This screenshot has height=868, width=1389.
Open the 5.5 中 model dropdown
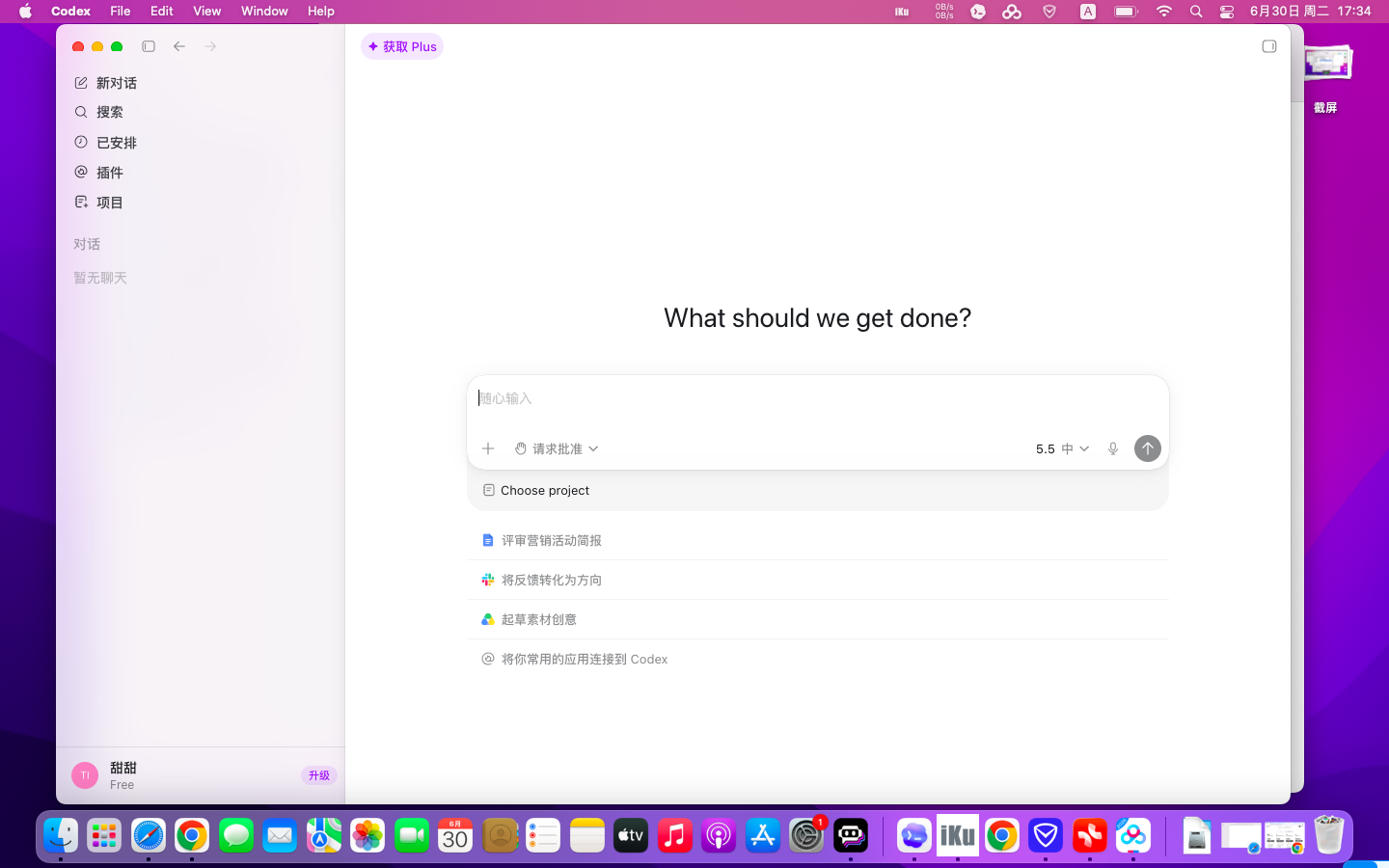pyautogui.click(x=1062, y=448)
